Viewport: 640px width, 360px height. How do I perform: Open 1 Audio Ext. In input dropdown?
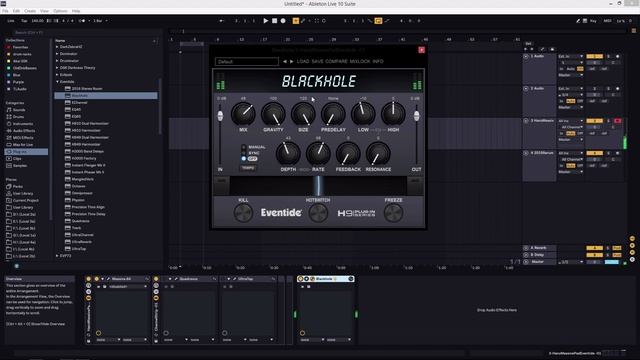tap(571, 56)
